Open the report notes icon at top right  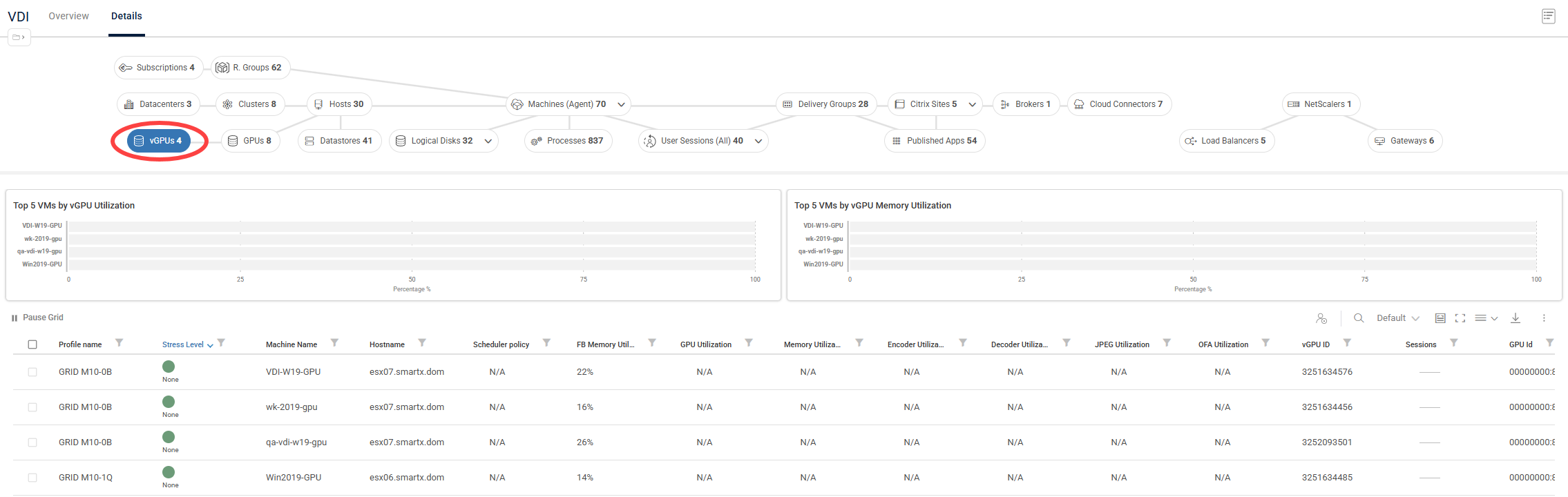click(1549, 16)
